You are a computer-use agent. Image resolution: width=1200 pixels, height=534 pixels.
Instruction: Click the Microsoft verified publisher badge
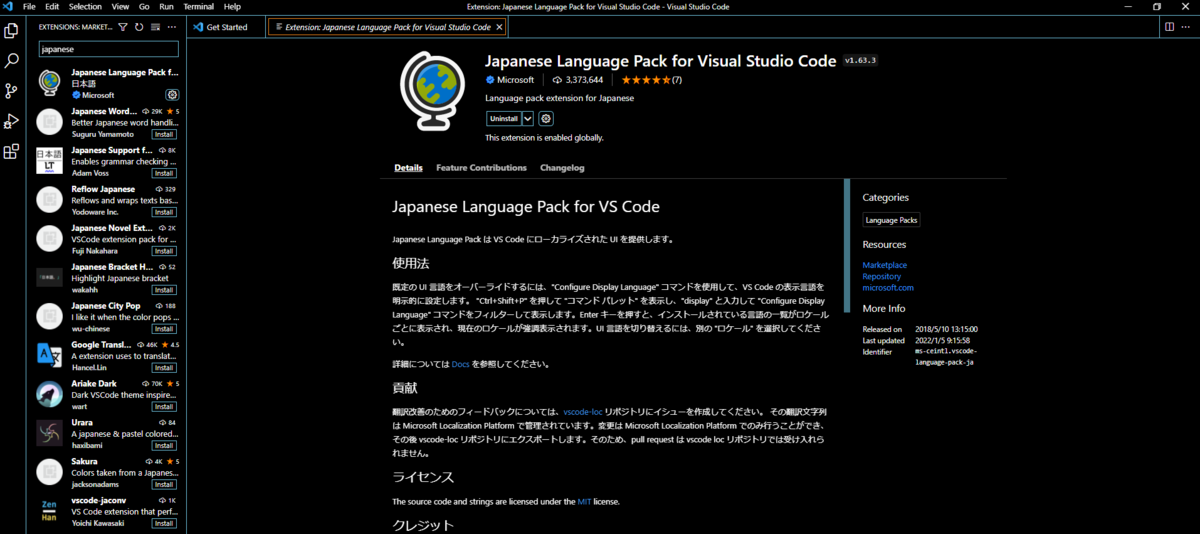click(x=490, y=80)
